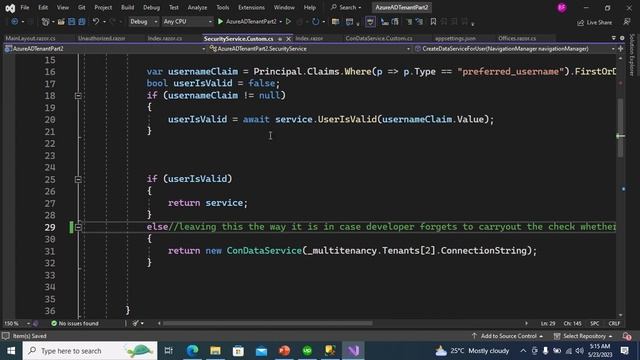Image resolution: width=640 pixels, height=360 pixels.
Task: Click the Windows taskbar search field
Action: [x=90, y=351]
